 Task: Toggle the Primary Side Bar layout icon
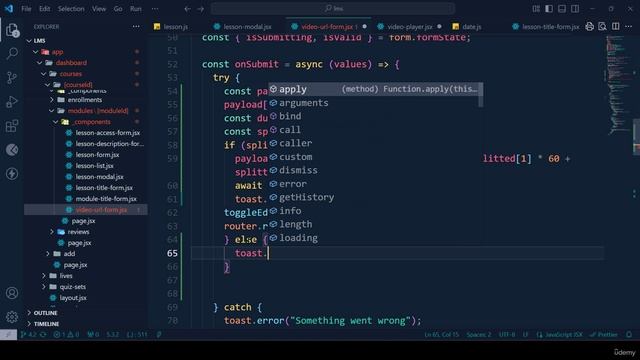coord(549,9)
